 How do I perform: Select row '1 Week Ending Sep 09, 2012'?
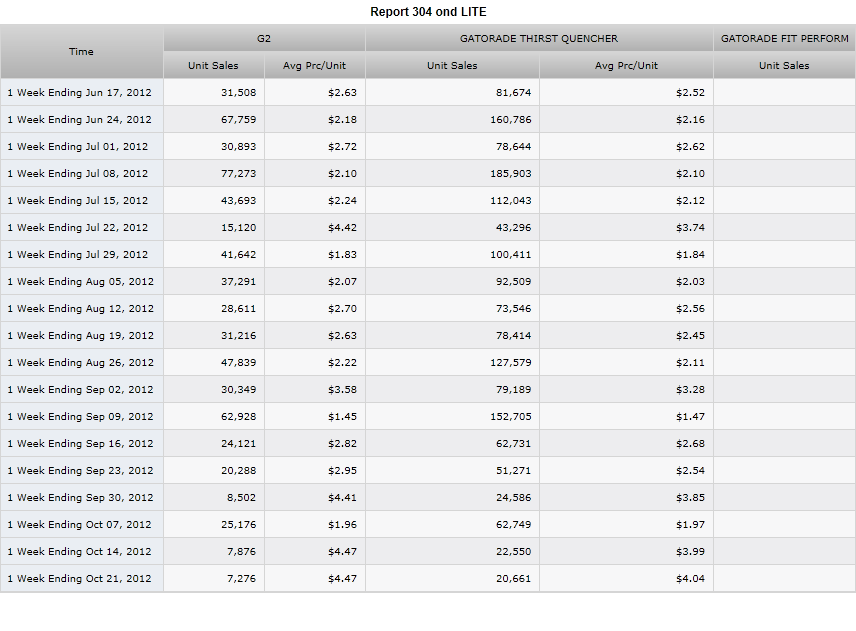pos(428,416)
